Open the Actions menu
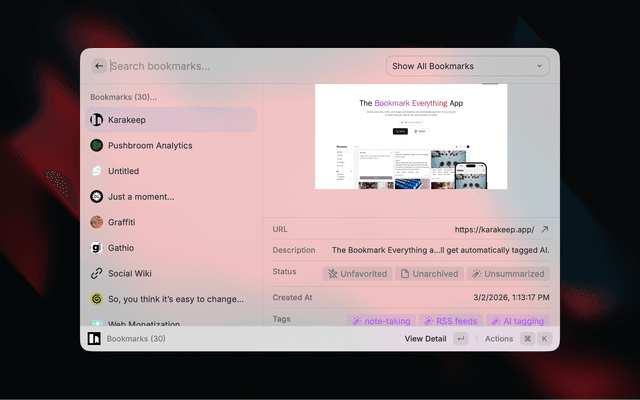The image size is (640, 400). click(499, 339)
